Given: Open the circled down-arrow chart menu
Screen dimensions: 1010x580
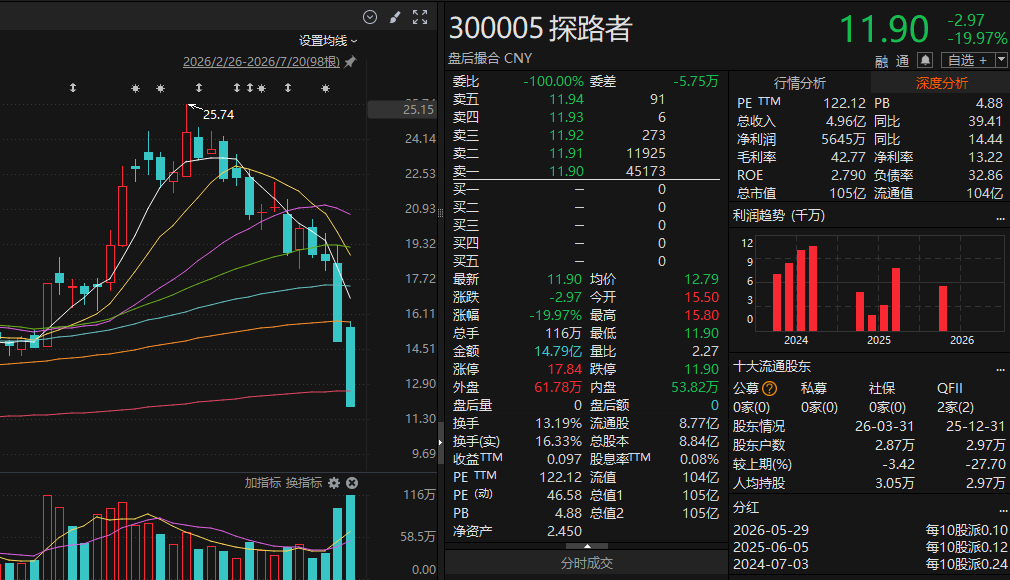Looking at the screenshot, I should 370,17.
